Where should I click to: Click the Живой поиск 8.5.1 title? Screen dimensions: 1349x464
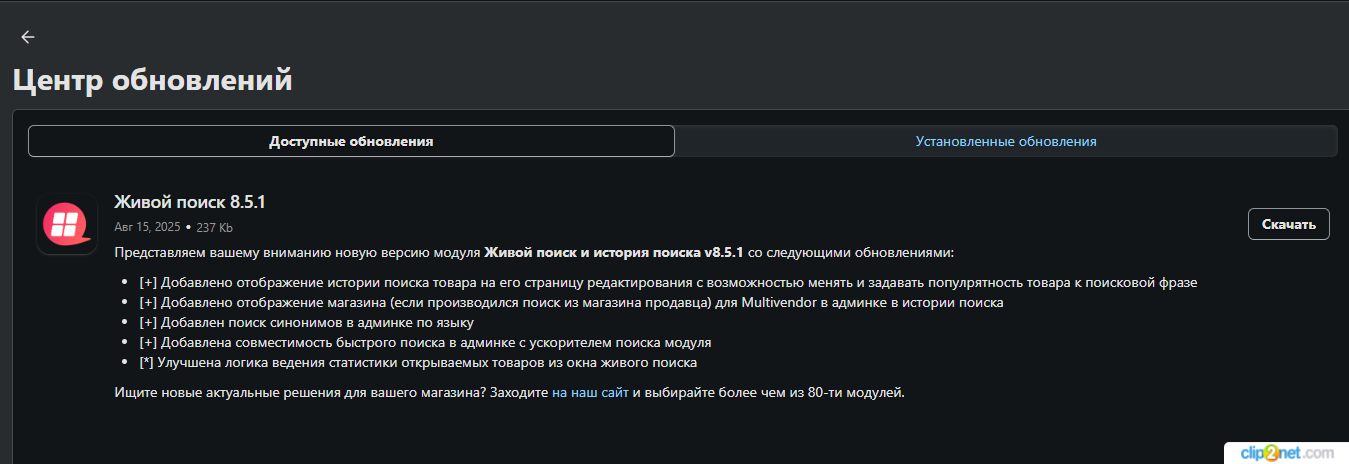click(x=190, y=202)
